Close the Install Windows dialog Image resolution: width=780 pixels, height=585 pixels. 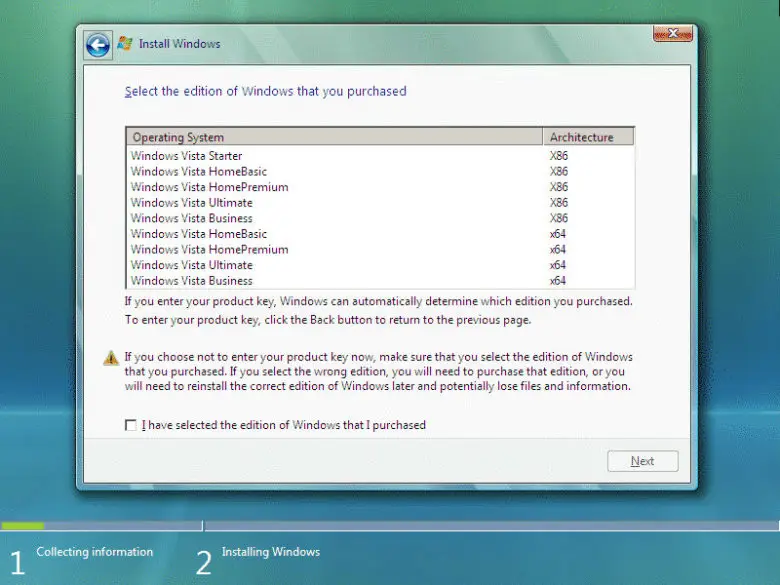[674, 34]
